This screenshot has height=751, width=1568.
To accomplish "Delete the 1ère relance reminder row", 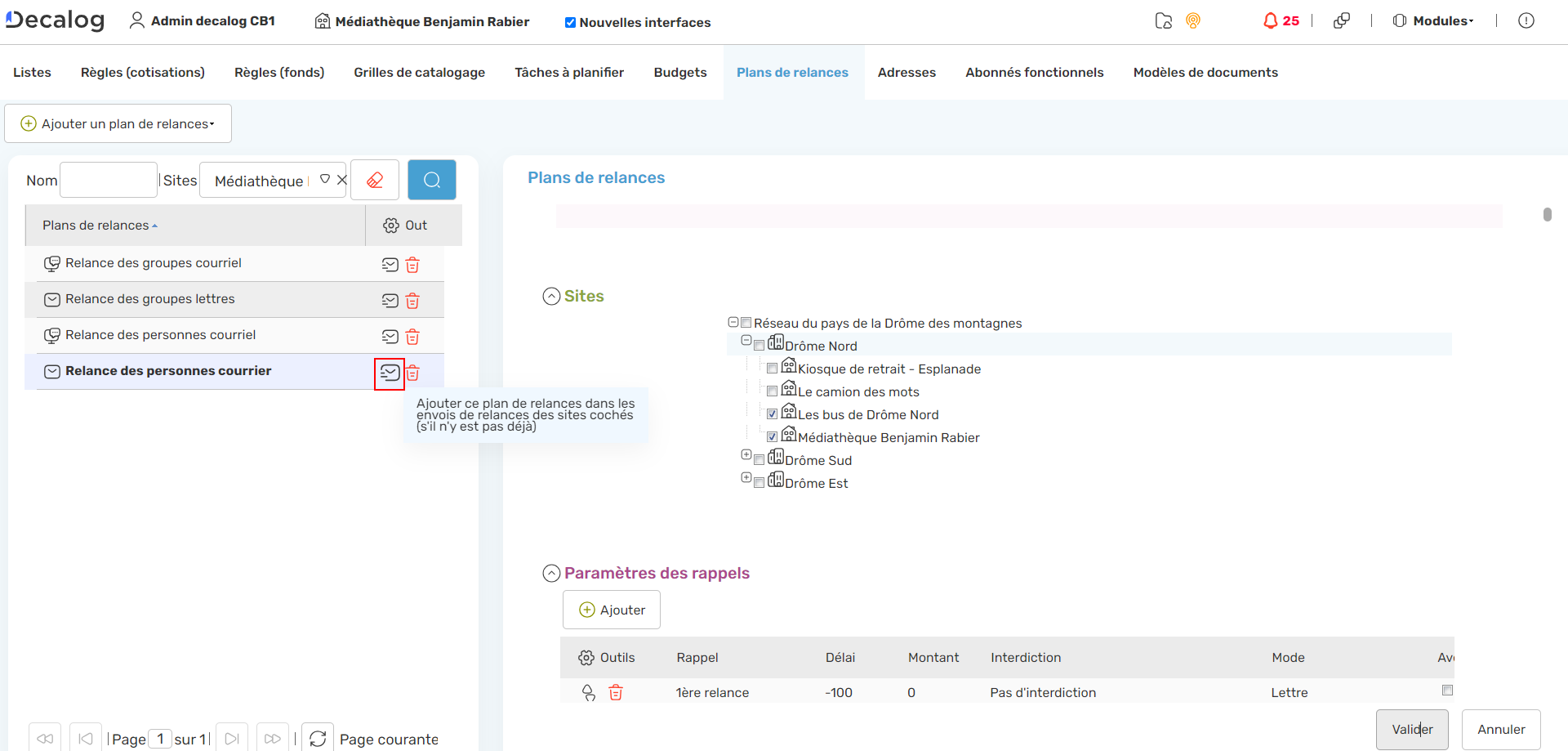I will (616, 693).
